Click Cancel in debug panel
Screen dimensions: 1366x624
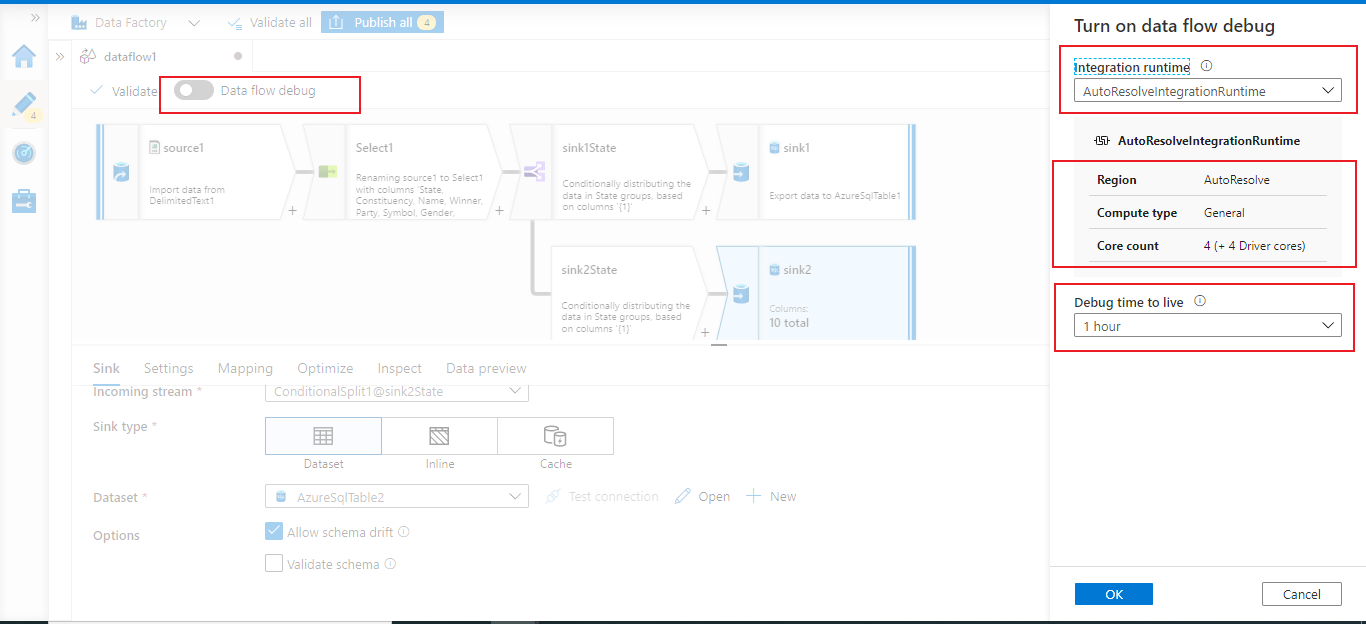1302,594
